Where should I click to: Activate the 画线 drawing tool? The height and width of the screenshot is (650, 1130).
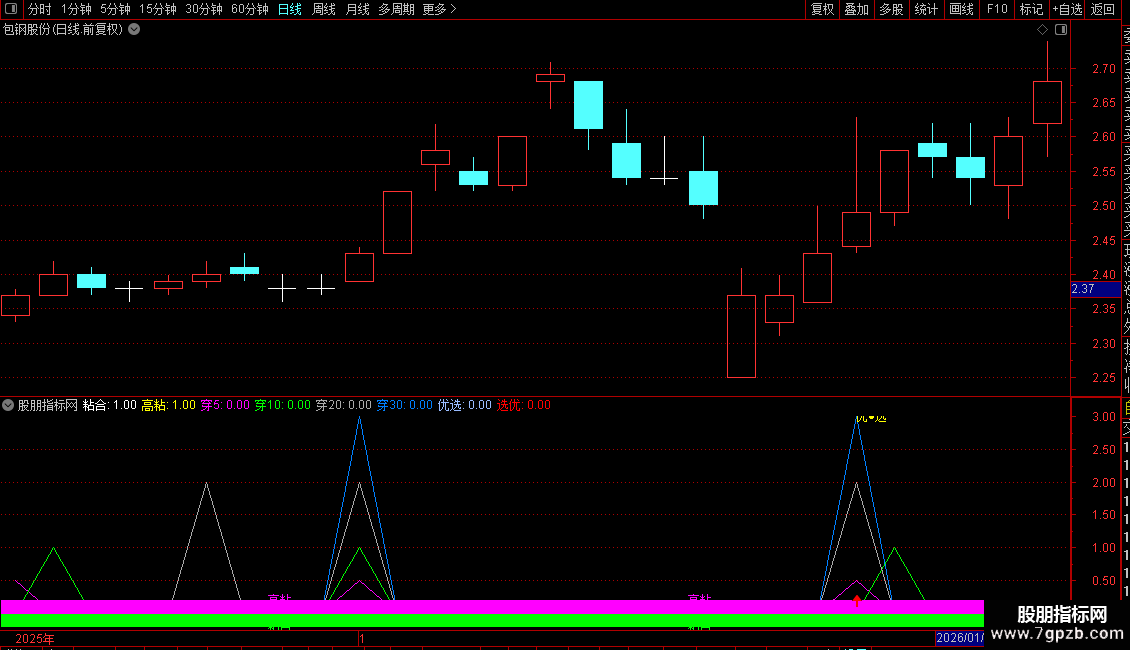pos(961,9)
